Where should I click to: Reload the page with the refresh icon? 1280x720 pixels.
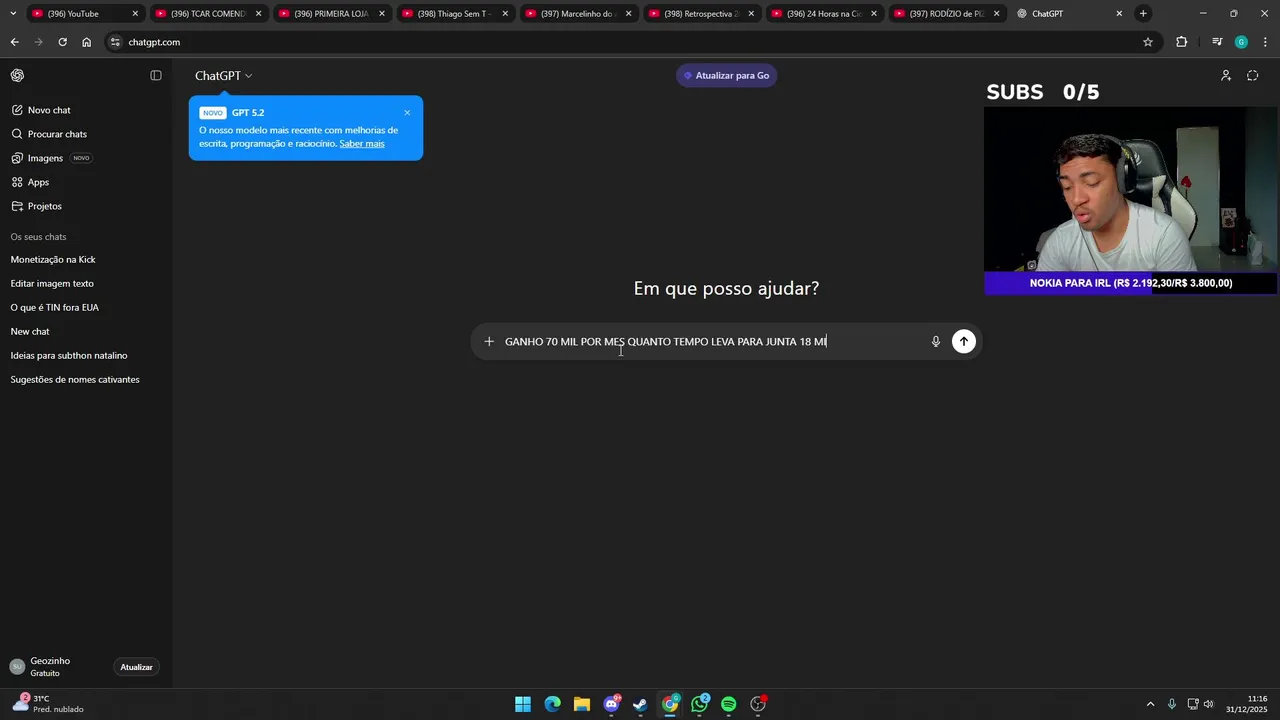[x=62, y=42]
